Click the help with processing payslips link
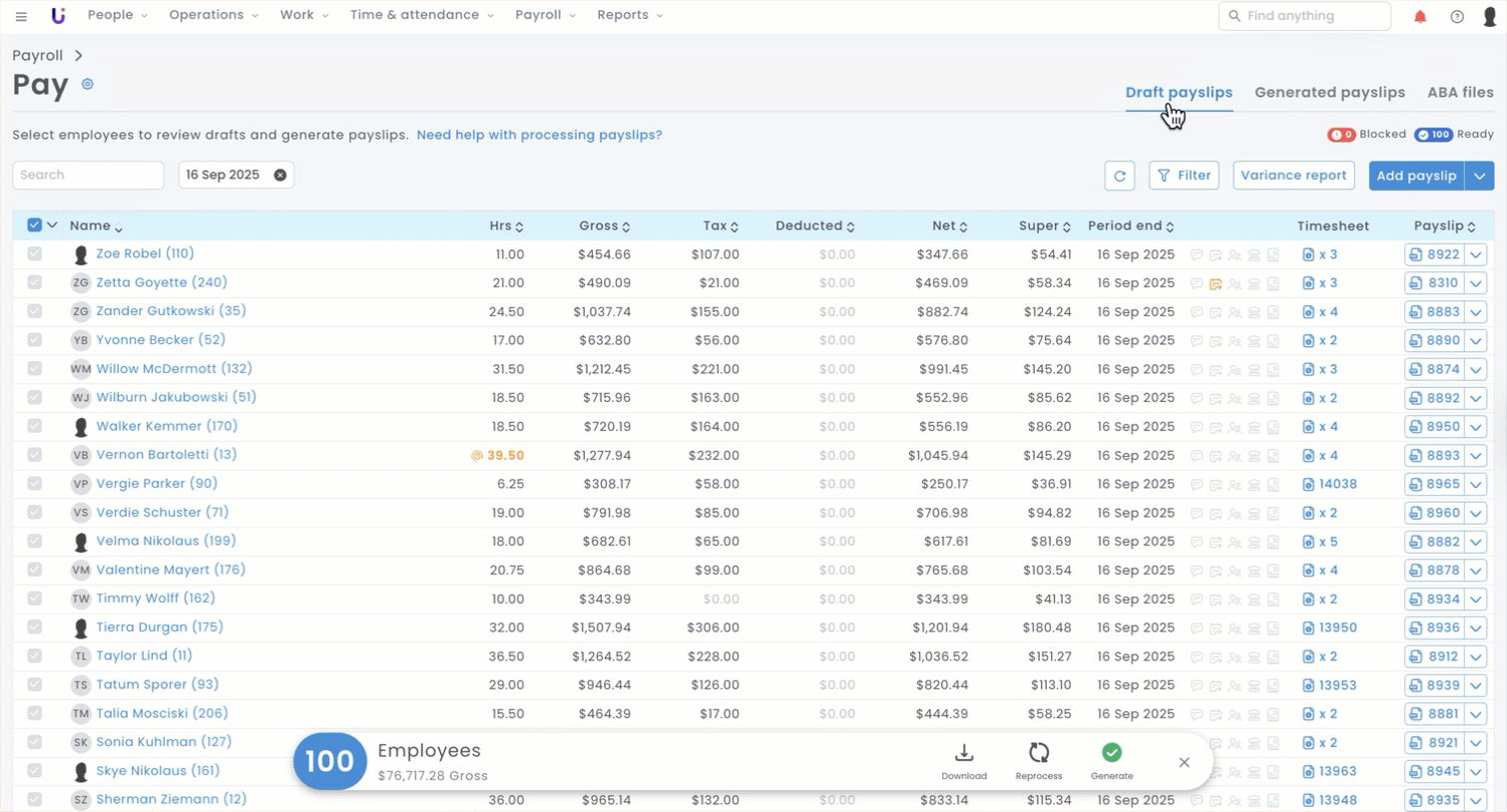 pyautogui.click(x=539, y=135)
